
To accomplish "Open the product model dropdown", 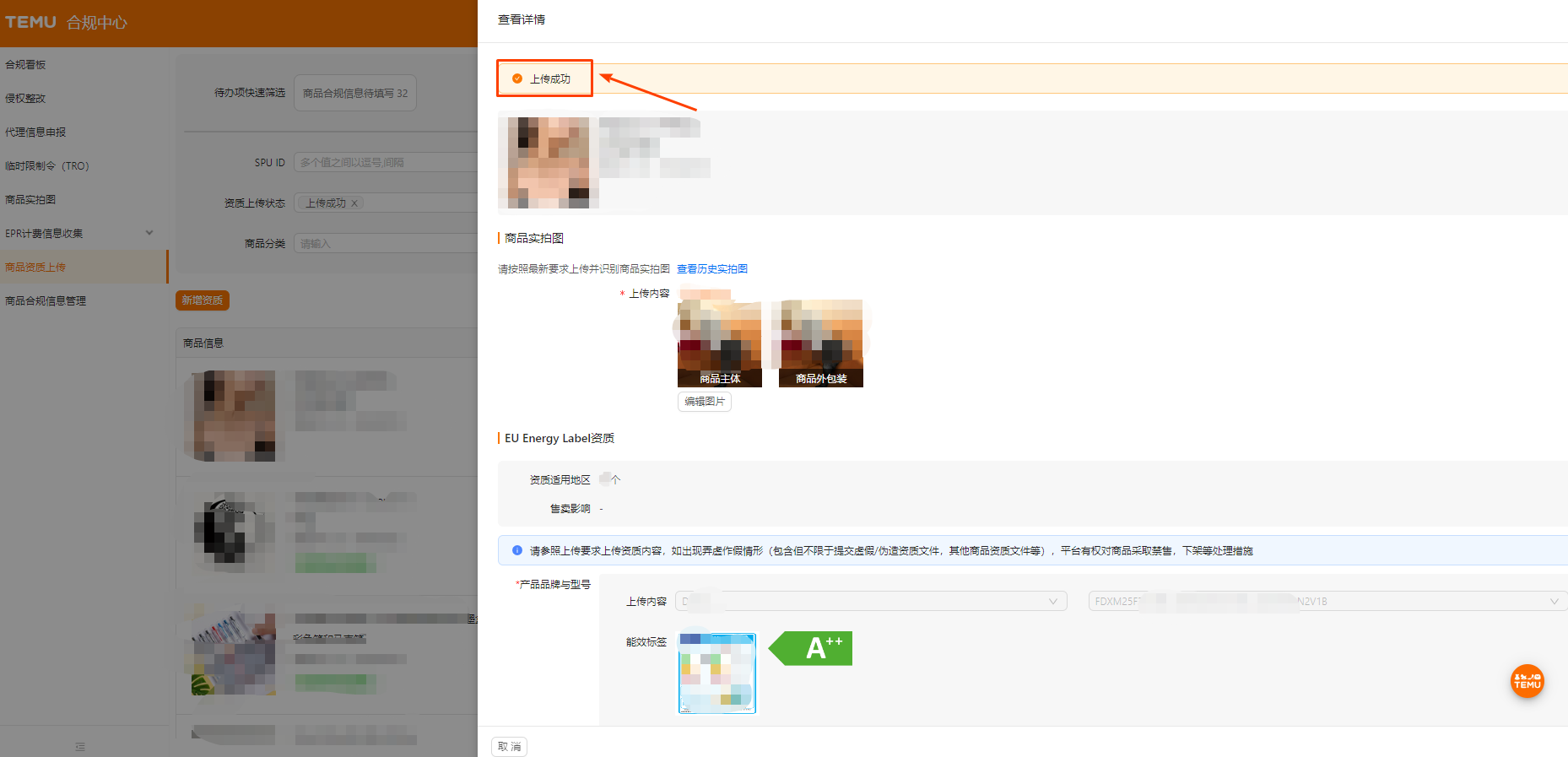I will 1326,601.
